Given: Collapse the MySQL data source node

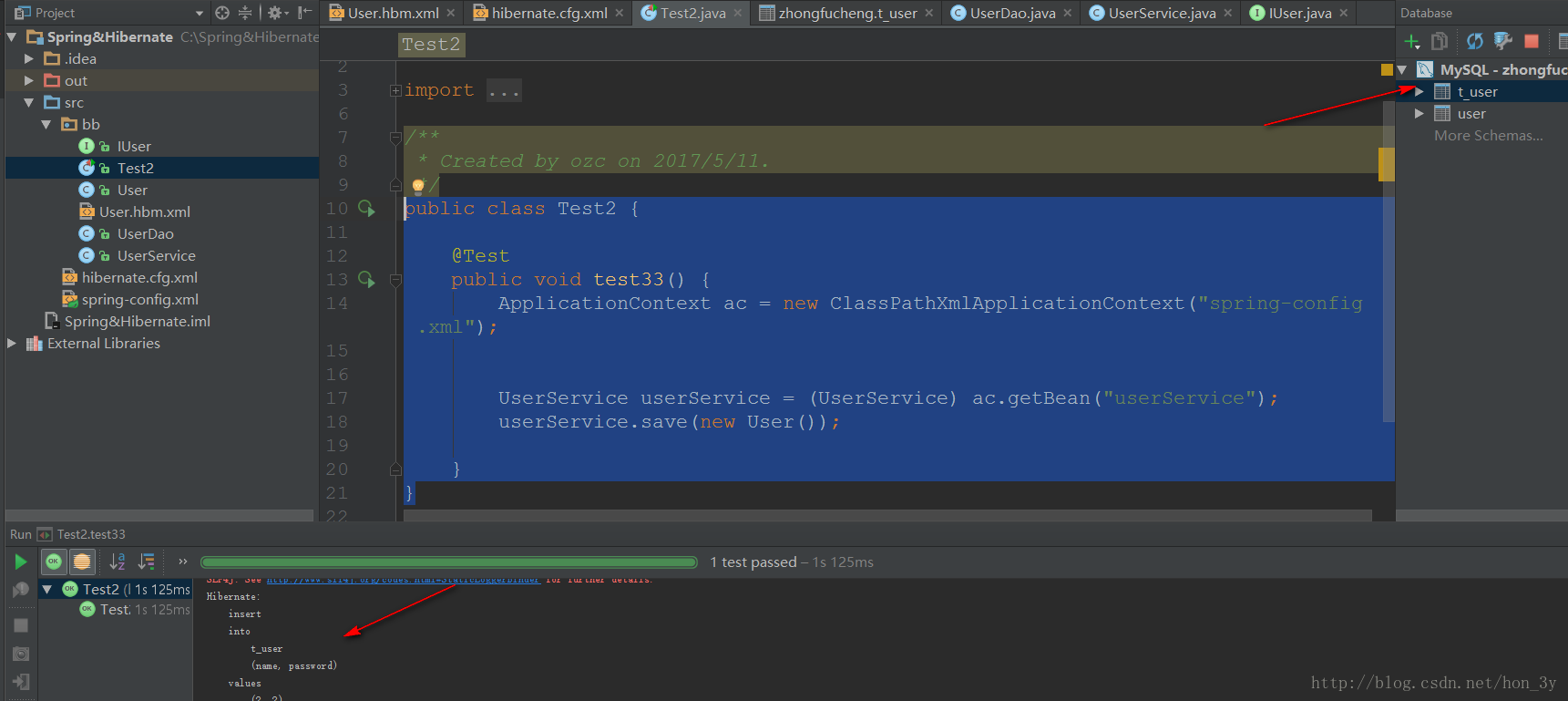Looking at the screenshot, I should coord(1402,69).
